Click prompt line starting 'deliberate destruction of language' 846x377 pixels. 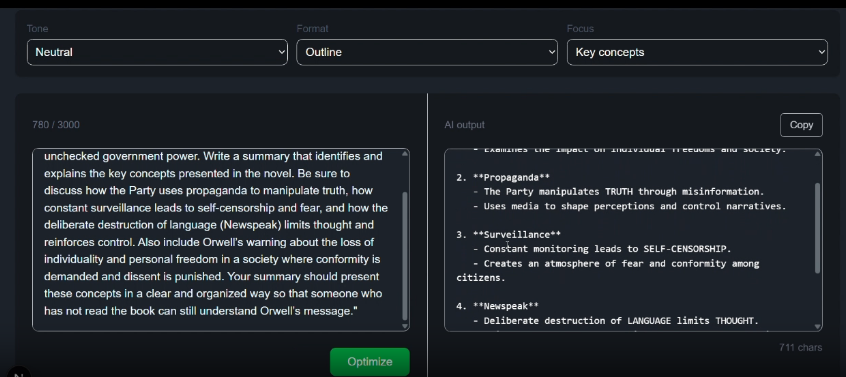point(209,225)
